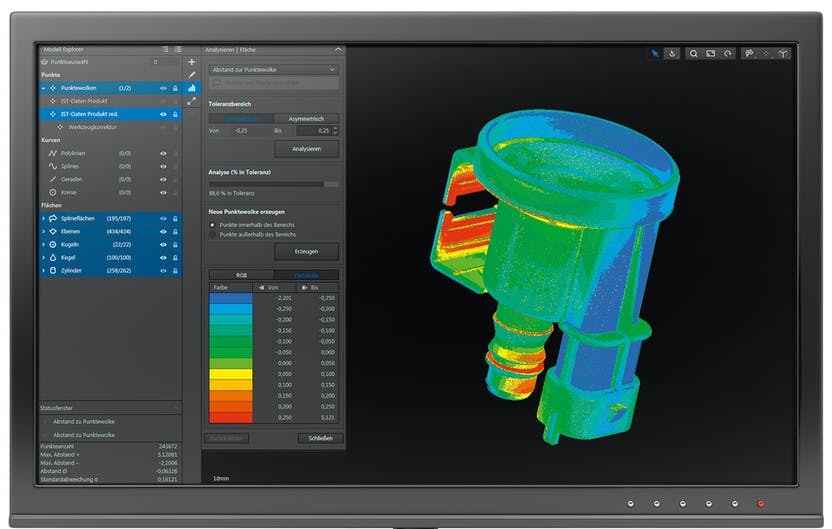Expand the Kegel group
This screenshot has width=832, height=529.
point(44,258)
